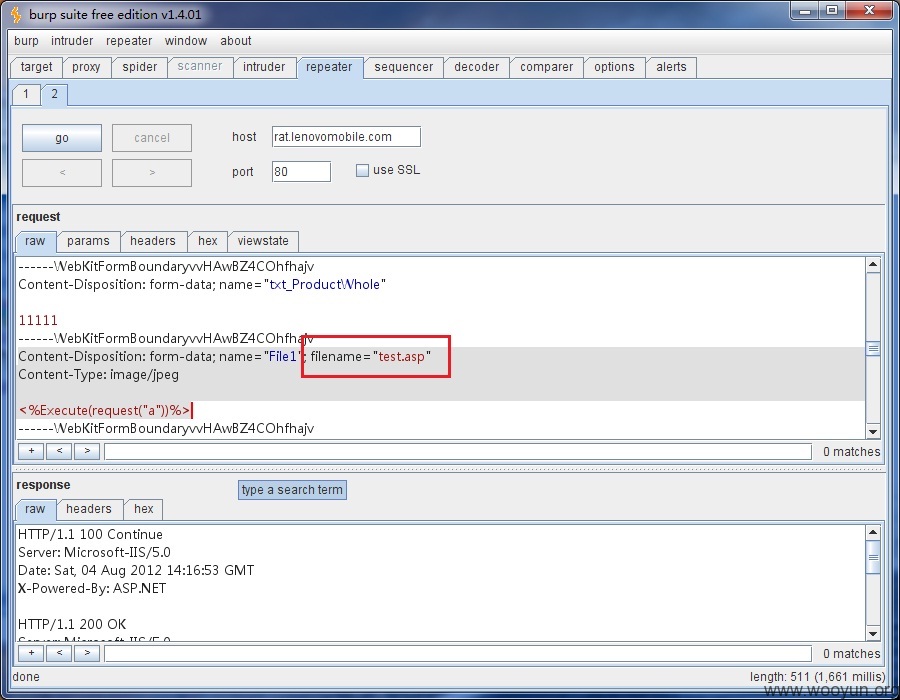
Task: Open the repeater menu in menu bar
Action: pos(129,41)
